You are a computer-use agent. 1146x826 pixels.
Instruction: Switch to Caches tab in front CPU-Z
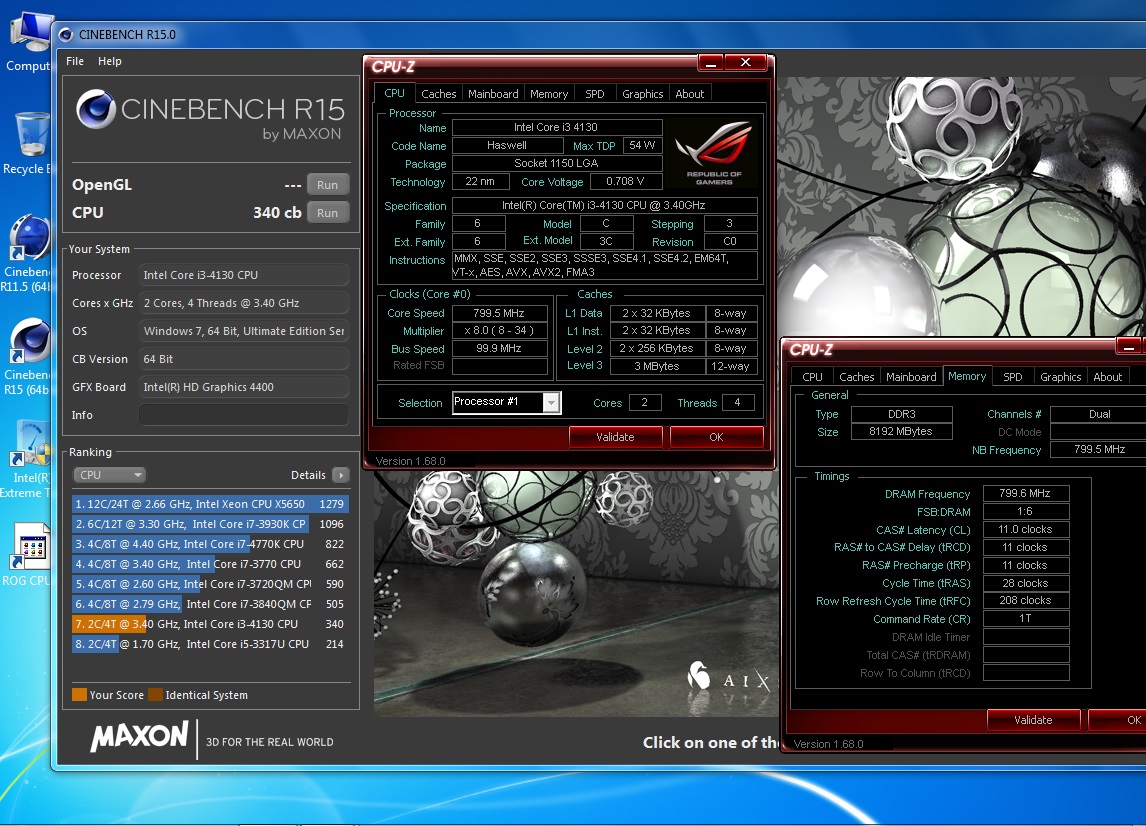pos(439,94)
